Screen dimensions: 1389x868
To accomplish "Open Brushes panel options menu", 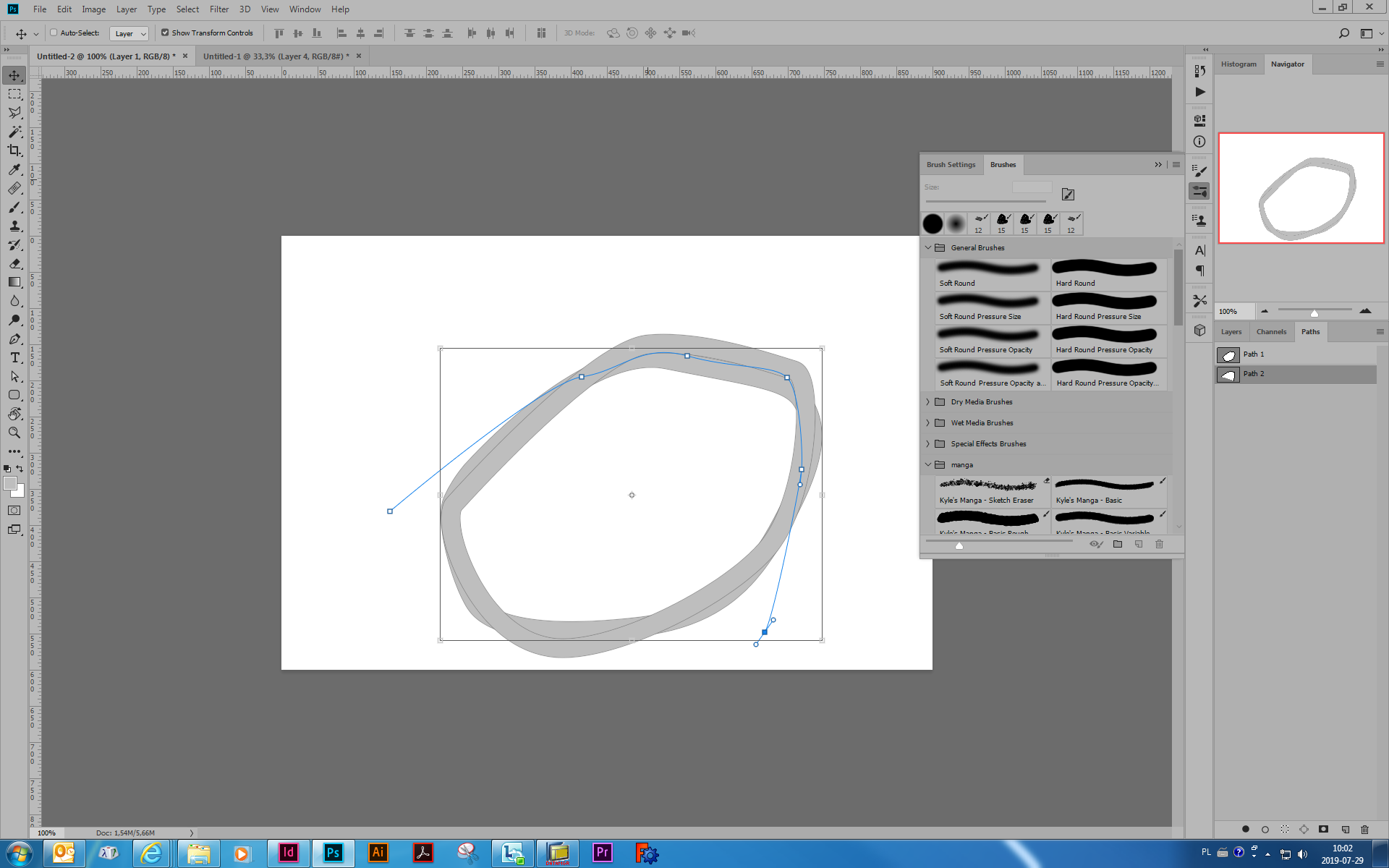I will click(x=1176, y=165).
